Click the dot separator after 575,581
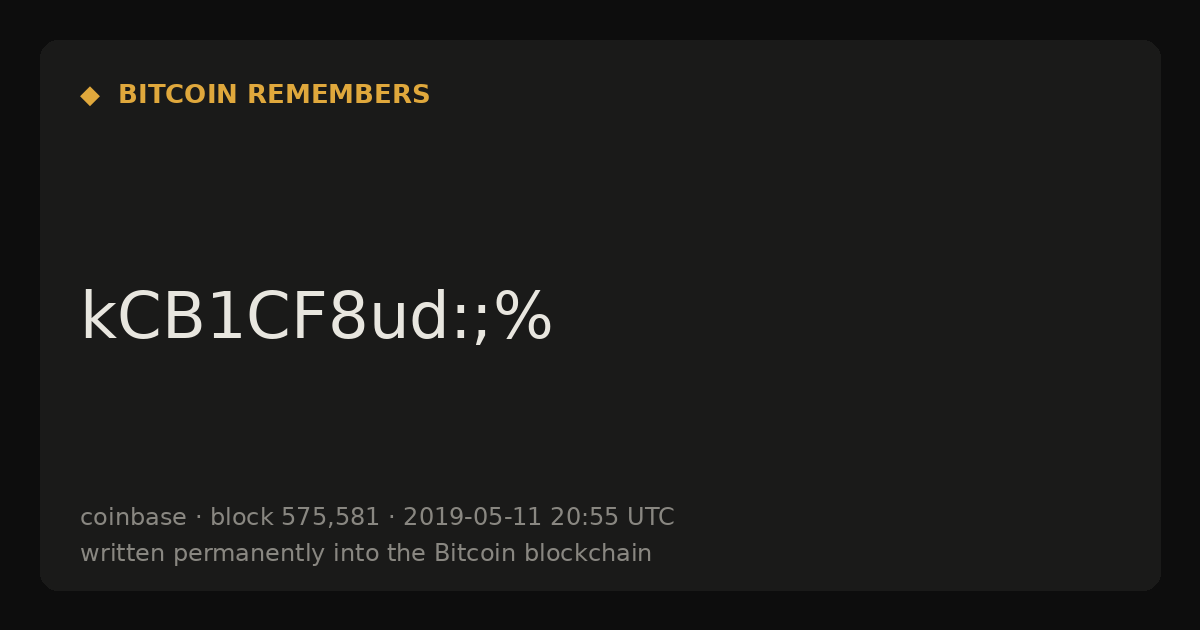 click(392, 518)
